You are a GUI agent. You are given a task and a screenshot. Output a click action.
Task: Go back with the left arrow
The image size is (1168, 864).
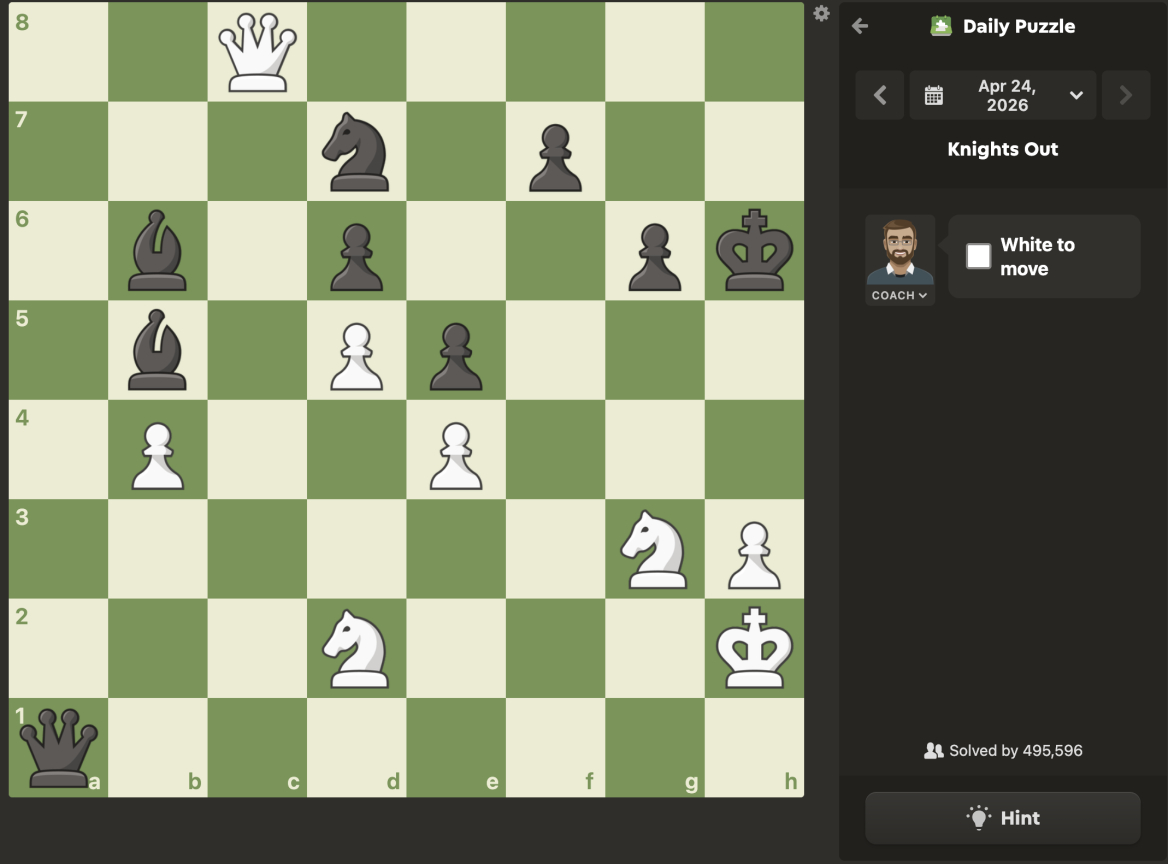(x=860, y=26)
